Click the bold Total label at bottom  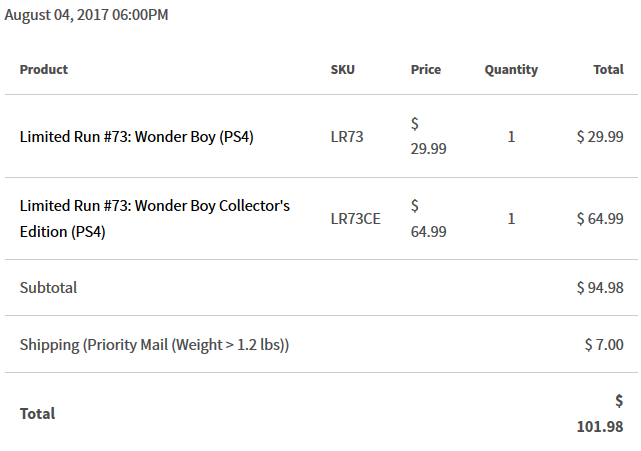pyautogui.click(x=37, y=414)
